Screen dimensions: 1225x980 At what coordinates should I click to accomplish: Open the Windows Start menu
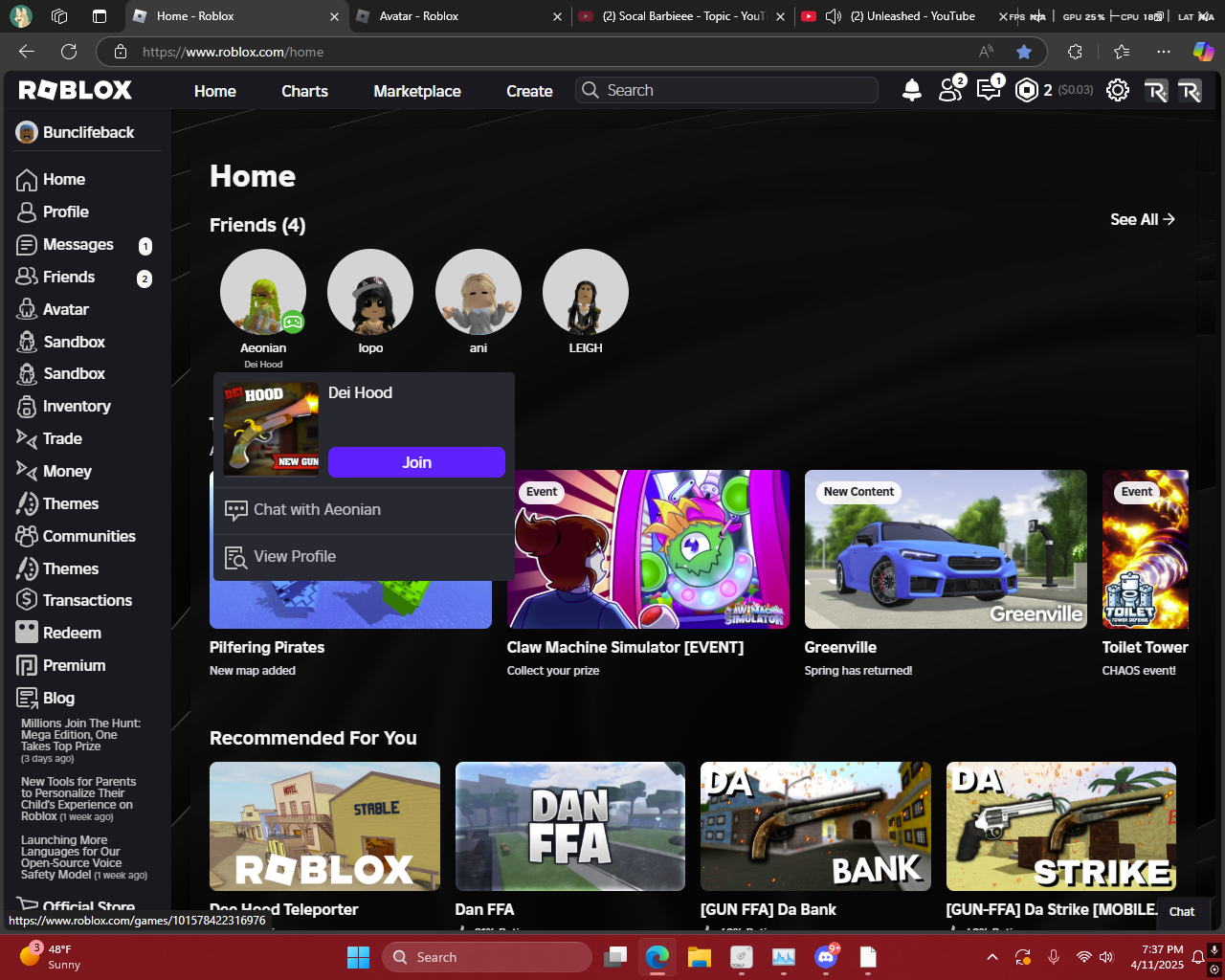point(358,957)
